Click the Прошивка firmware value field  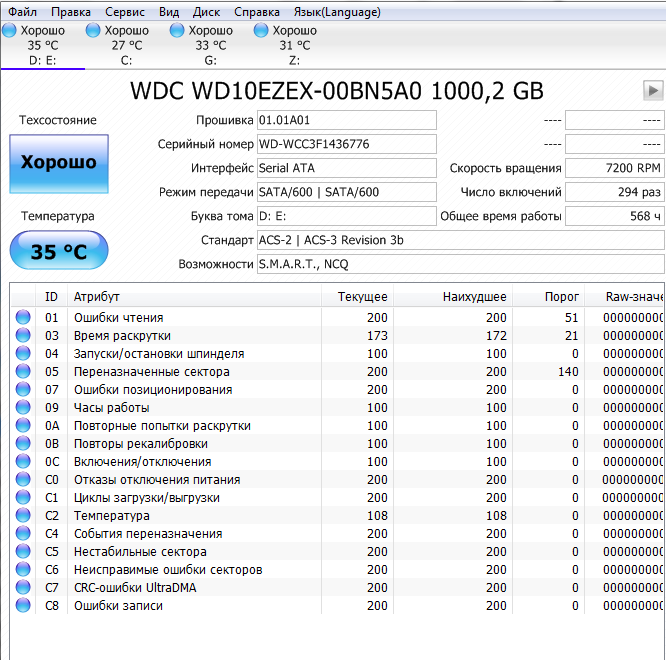tap(346, 120)
